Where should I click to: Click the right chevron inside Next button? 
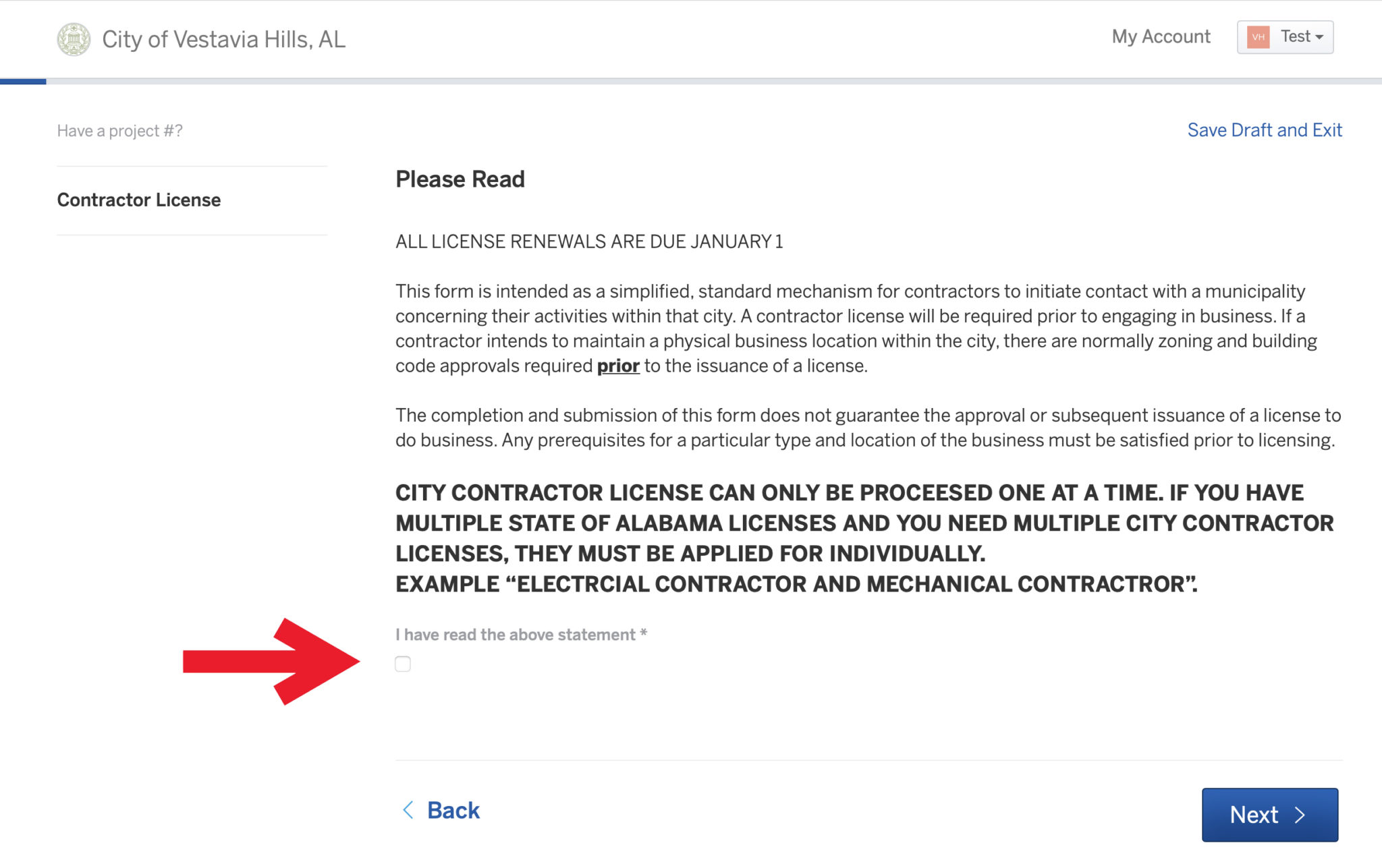click(1300, 815)
